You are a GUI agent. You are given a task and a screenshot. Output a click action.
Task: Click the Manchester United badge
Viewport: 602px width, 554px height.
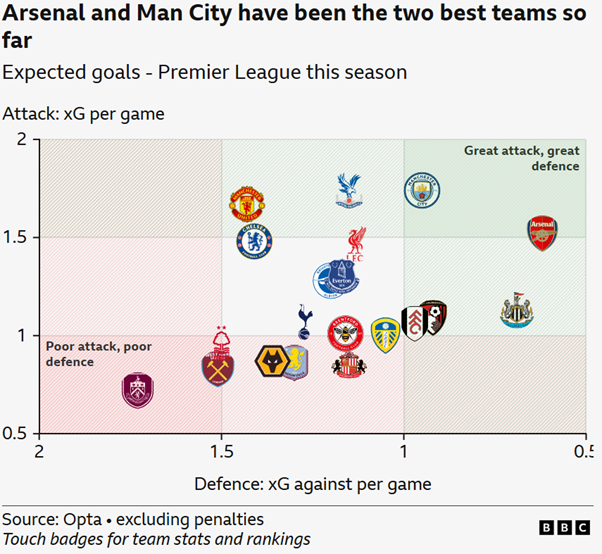[x=246, y=202]
